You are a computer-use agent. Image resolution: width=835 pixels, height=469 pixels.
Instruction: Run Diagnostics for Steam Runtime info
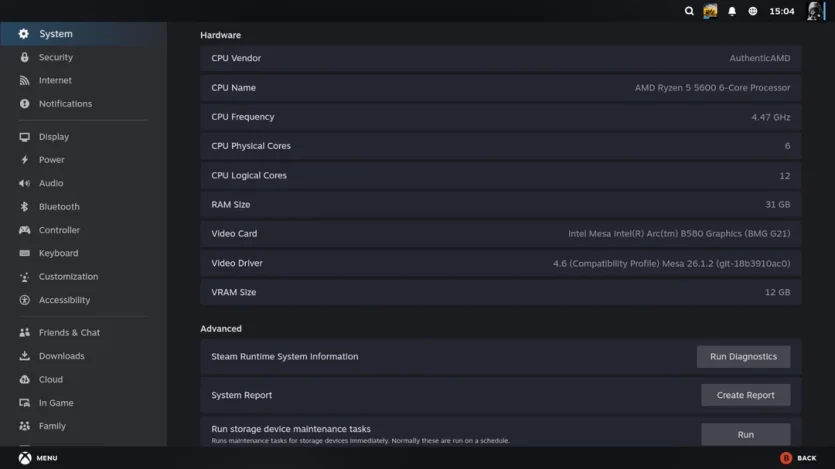pyautogui.click(x=743, y=357)
